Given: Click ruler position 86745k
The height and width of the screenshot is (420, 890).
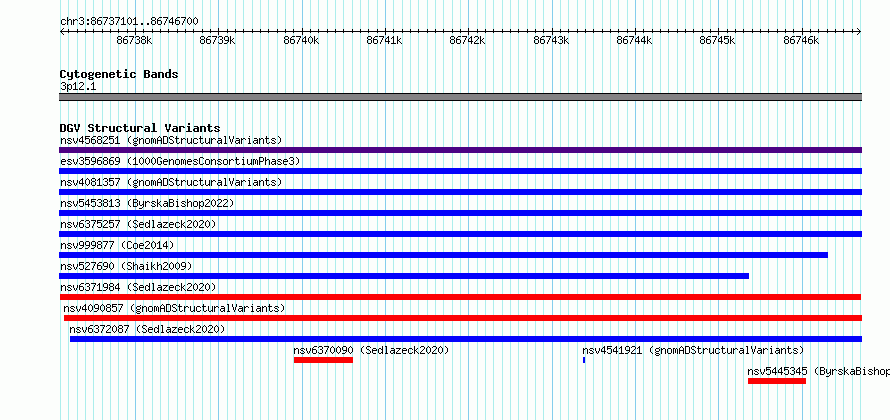Looking at the screenshot, I should click(719, 40).
